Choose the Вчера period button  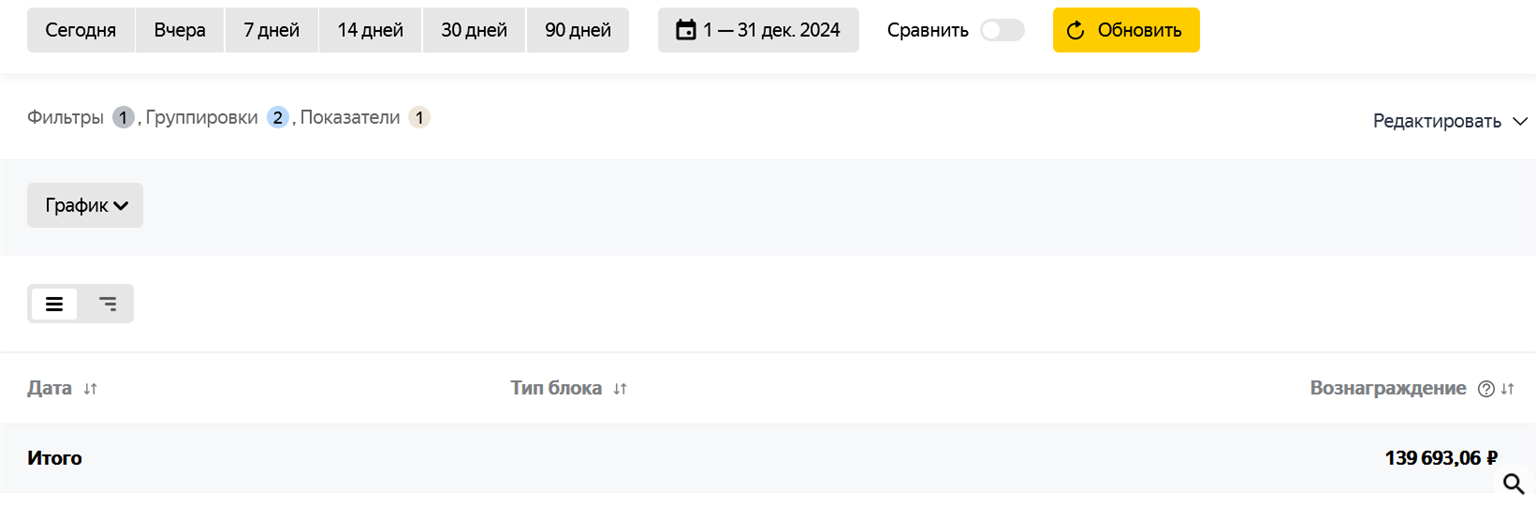(x=180, y=30)
